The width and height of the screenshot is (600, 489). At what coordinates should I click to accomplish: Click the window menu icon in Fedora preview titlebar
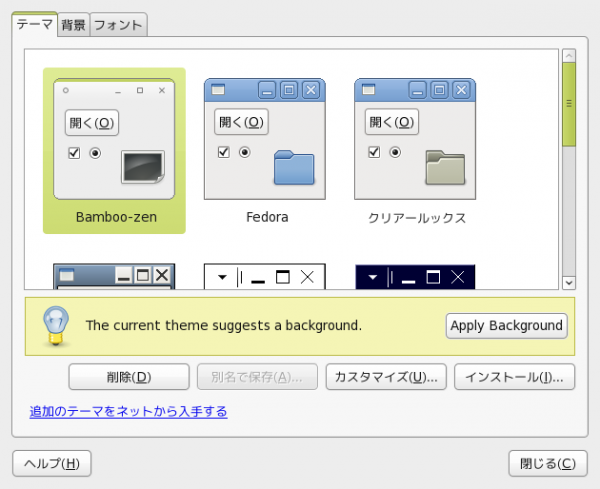218,90
